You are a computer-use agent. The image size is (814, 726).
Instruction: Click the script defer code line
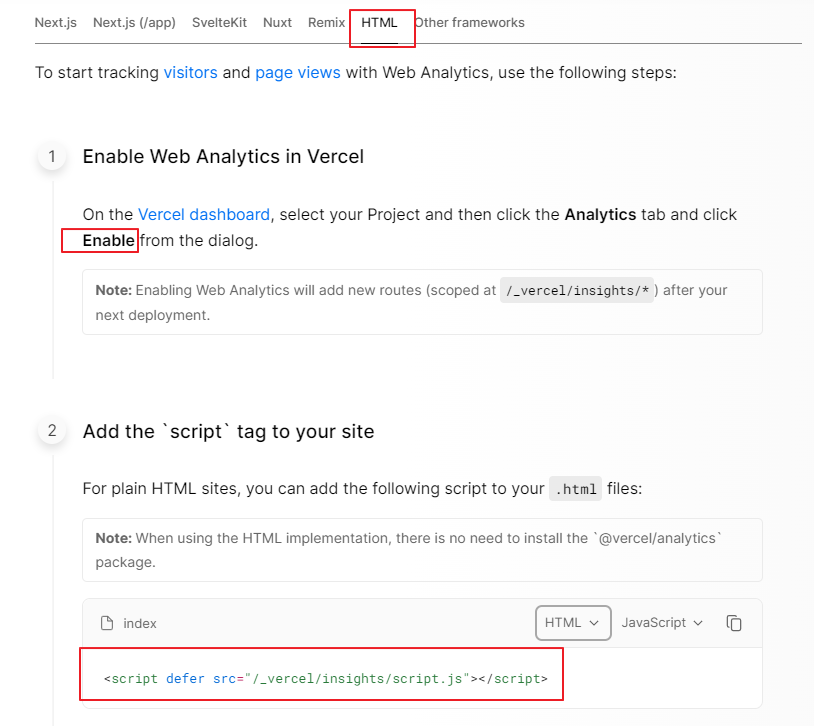325,678
